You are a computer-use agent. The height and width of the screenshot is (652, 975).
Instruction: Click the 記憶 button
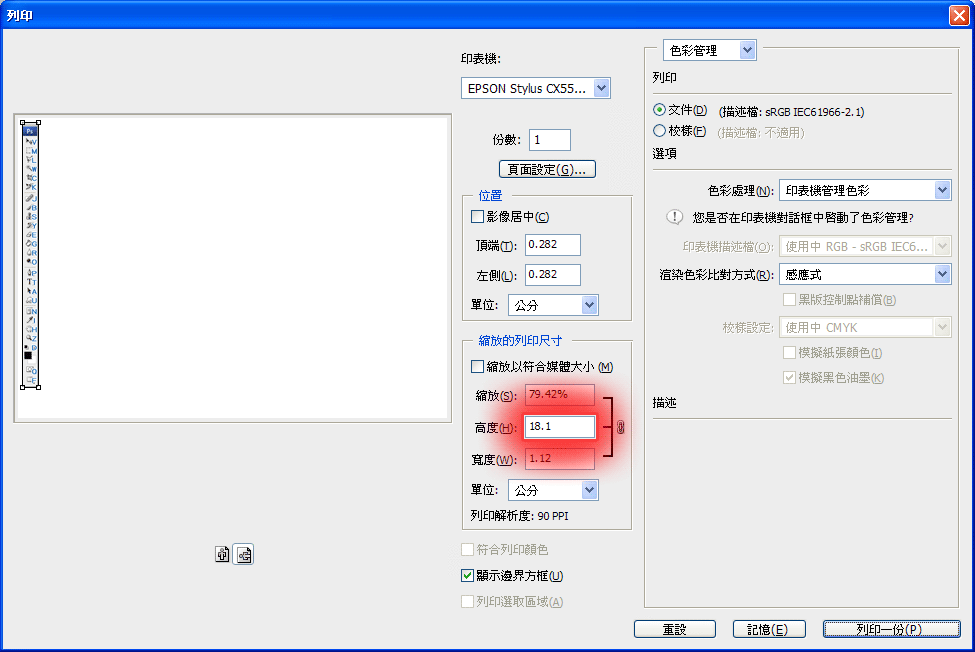[x=769, y=629]
